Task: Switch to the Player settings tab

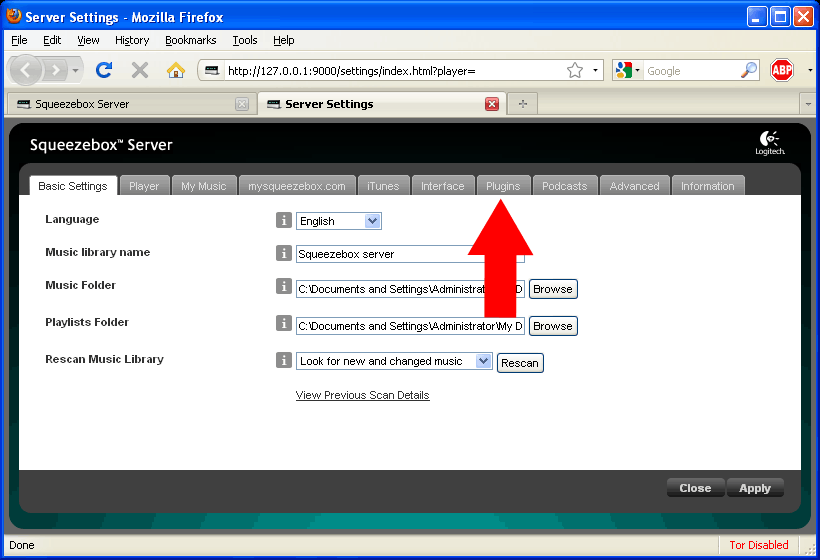Action: click(144, 186)
